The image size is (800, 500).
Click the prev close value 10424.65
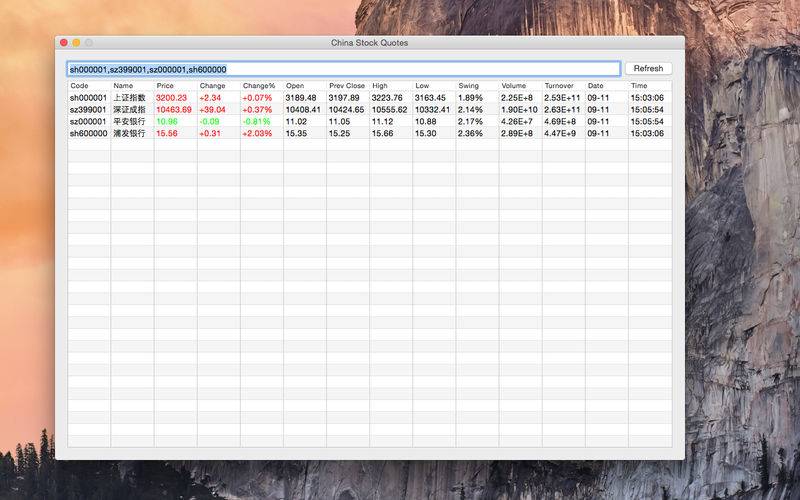coord(346,110)
